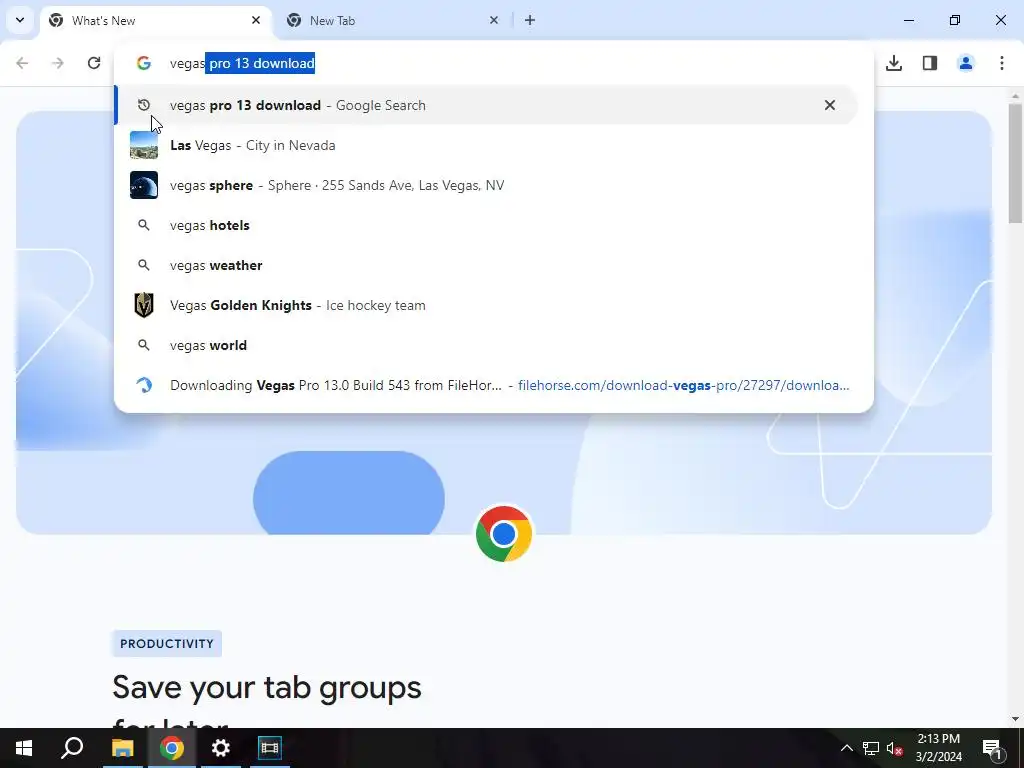The height and width of the screenshot is (768, 1024).
Task: Click the history clock icon of first suggestion
Action: tap(144, 105)
